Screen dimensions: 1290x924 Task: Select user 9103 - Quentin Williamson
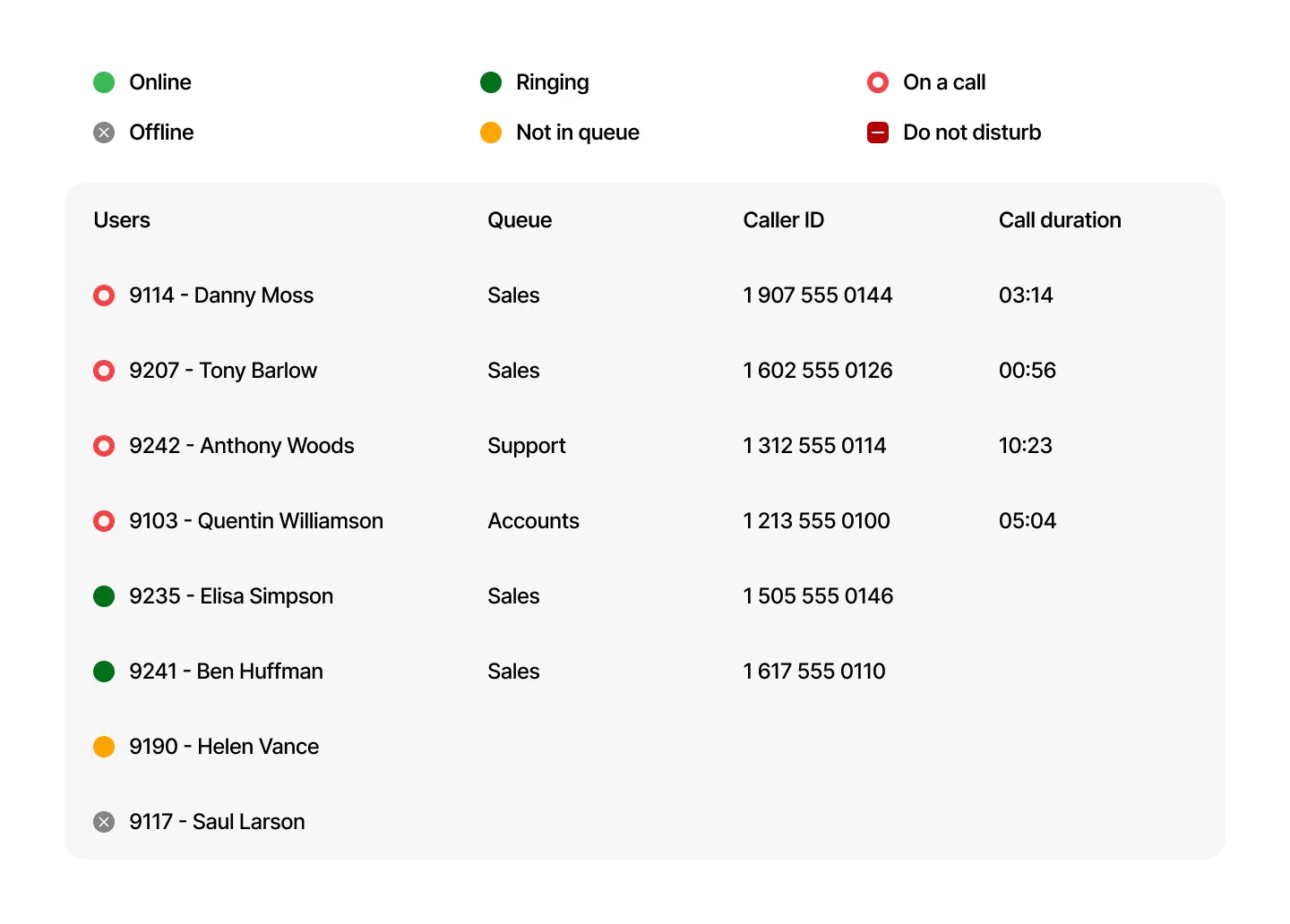pyautogui.click(x=256, y=521)
